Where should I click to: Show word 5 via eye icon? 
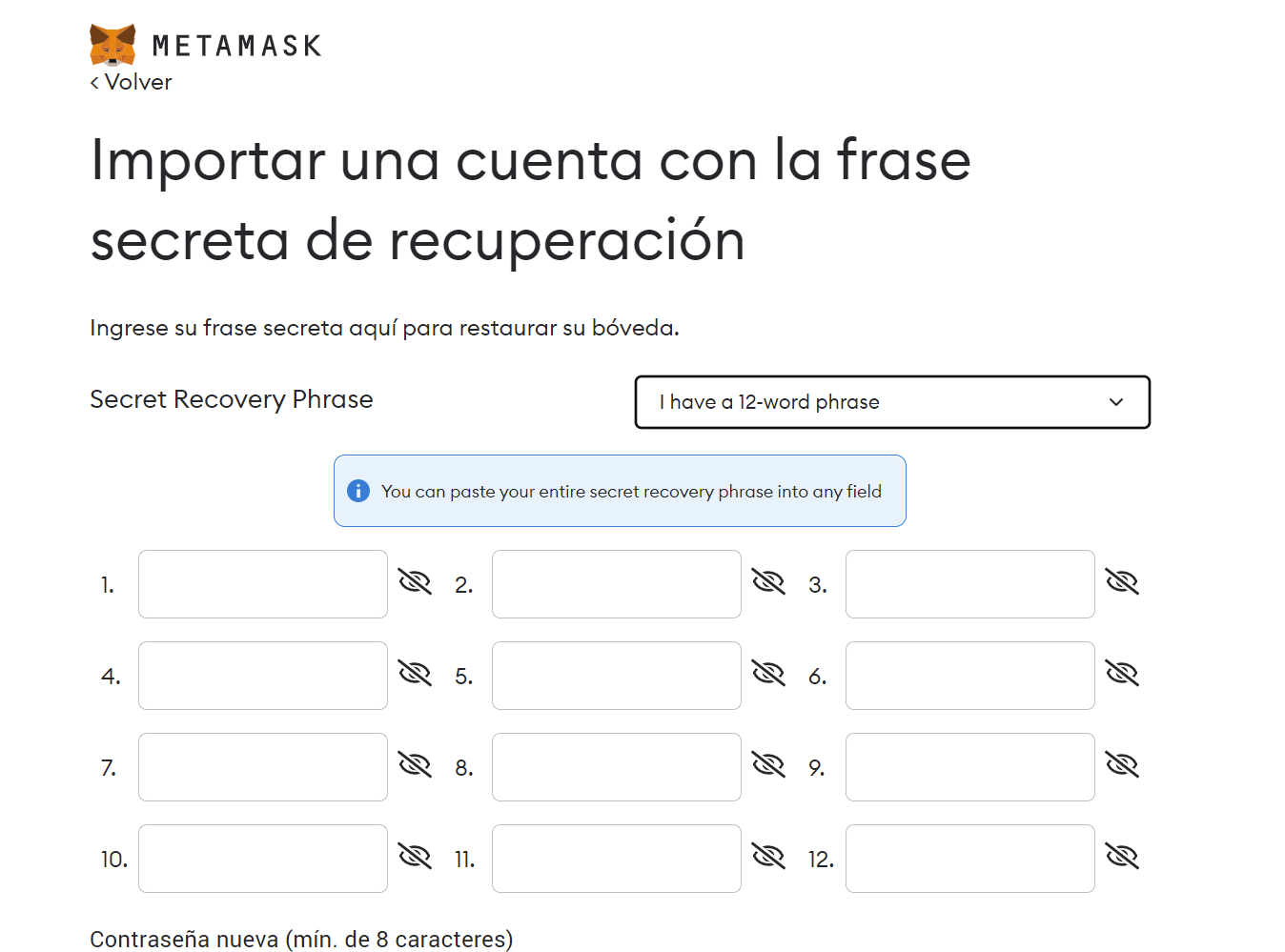[x=768, y=673]
